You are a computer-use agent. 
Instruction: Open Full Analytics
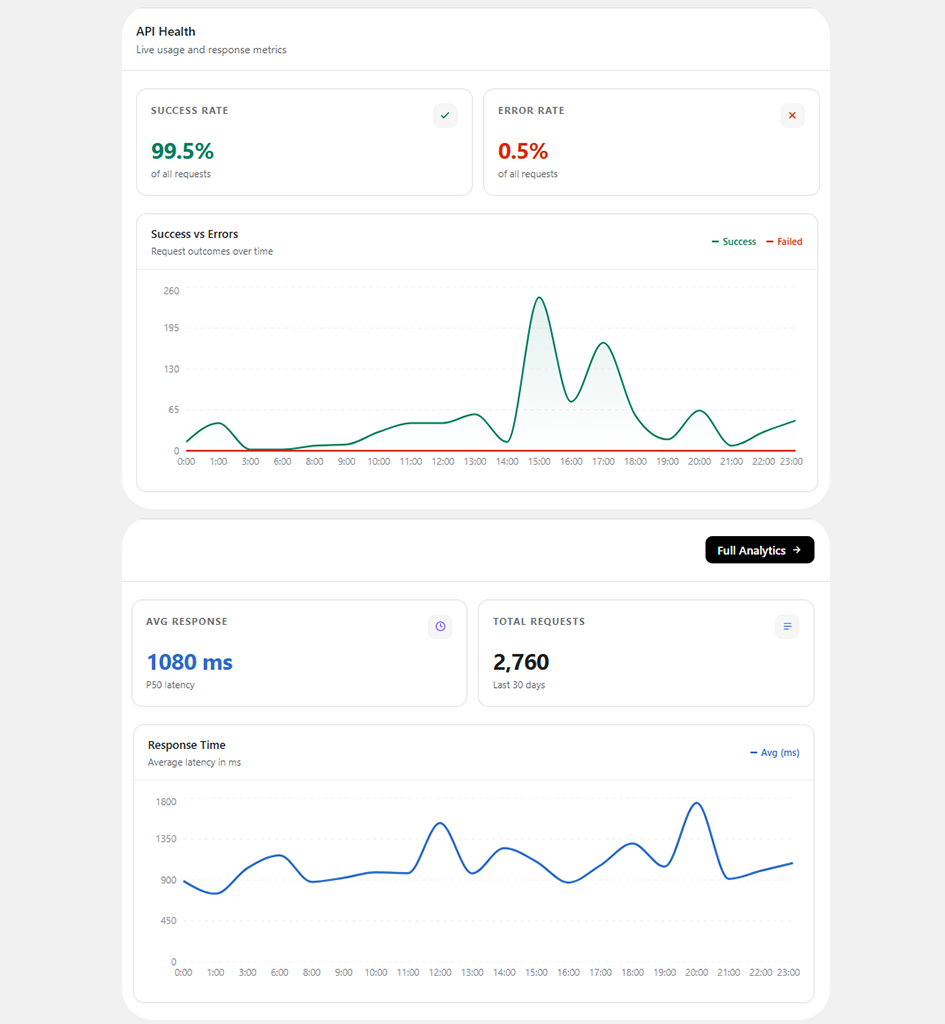(x=760, y=550)
